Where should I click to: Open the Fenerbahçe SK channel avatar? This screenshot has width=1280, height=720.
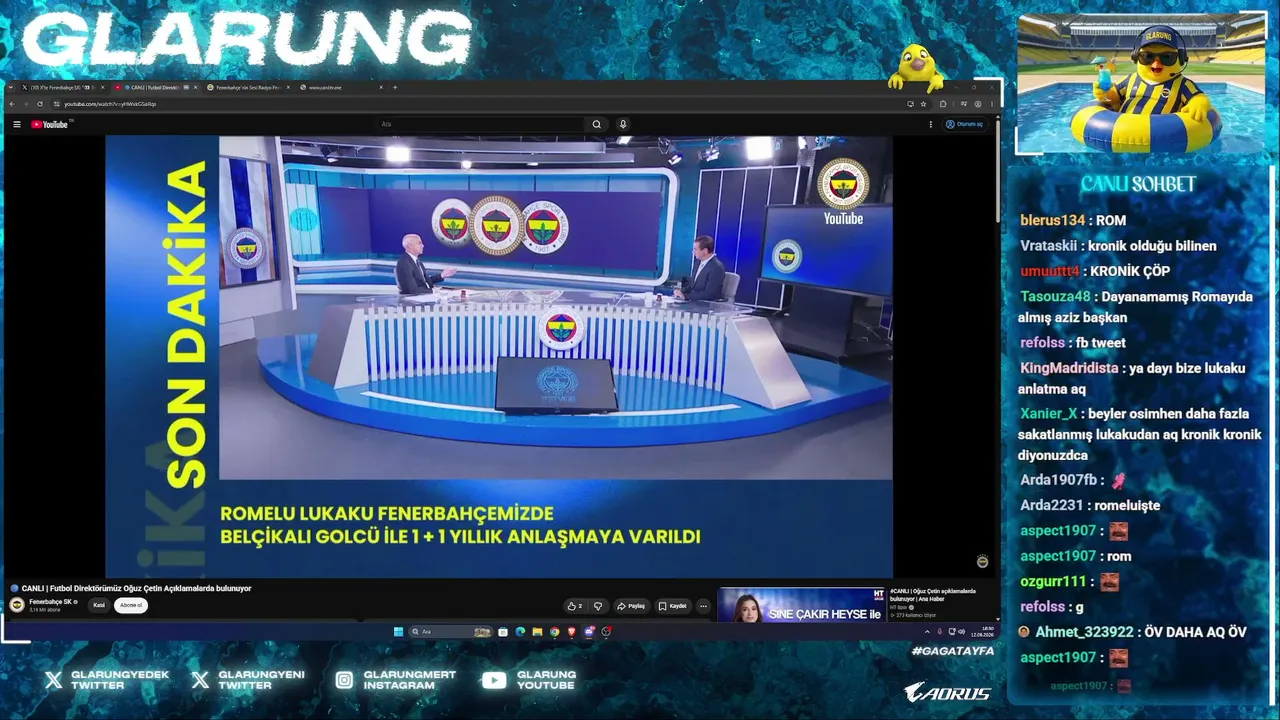17,605
